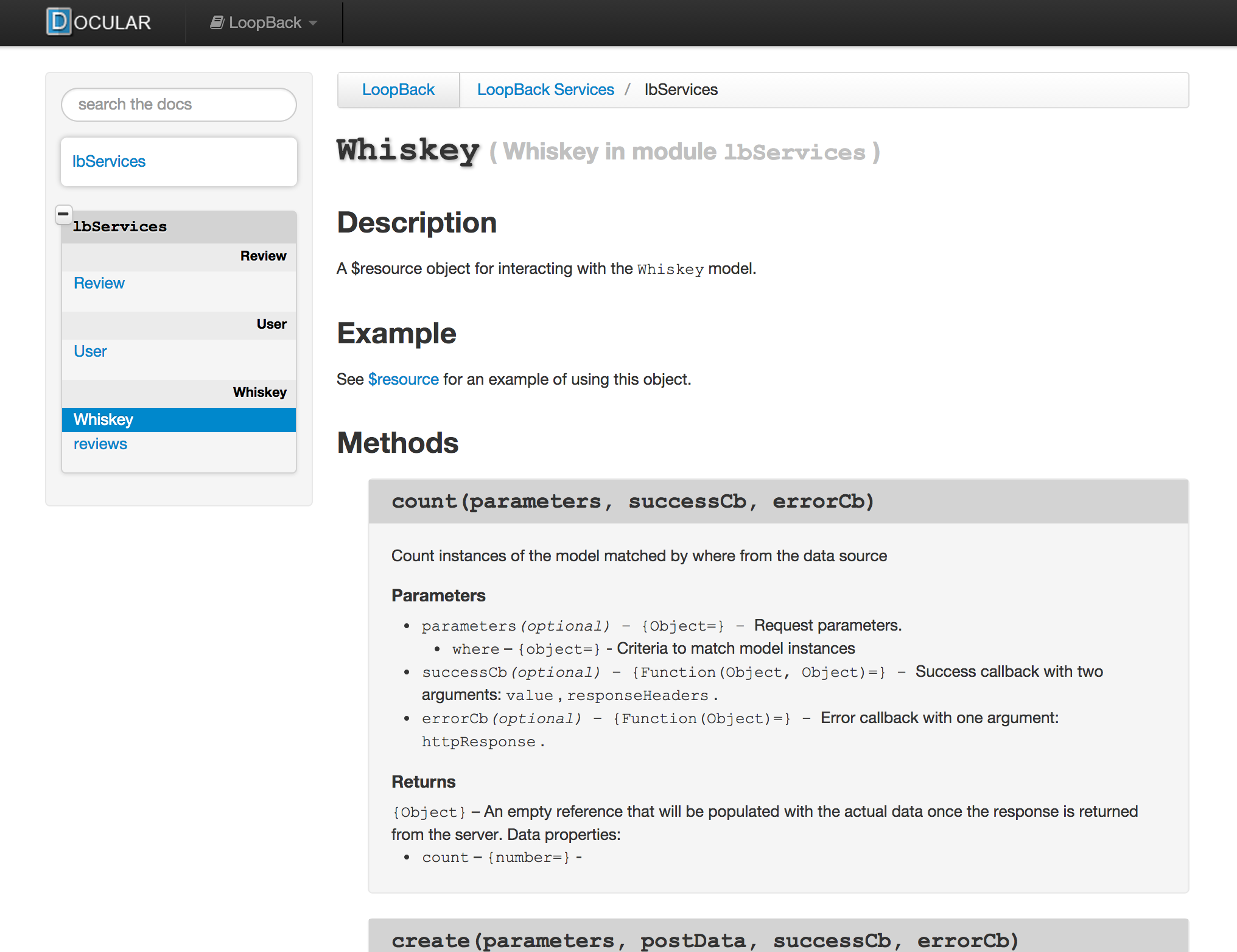Image resolution: width=1237 pixels, height=952 pixels.
Task: Click the LoopBack breadcrumb tab
Action: 398,89
